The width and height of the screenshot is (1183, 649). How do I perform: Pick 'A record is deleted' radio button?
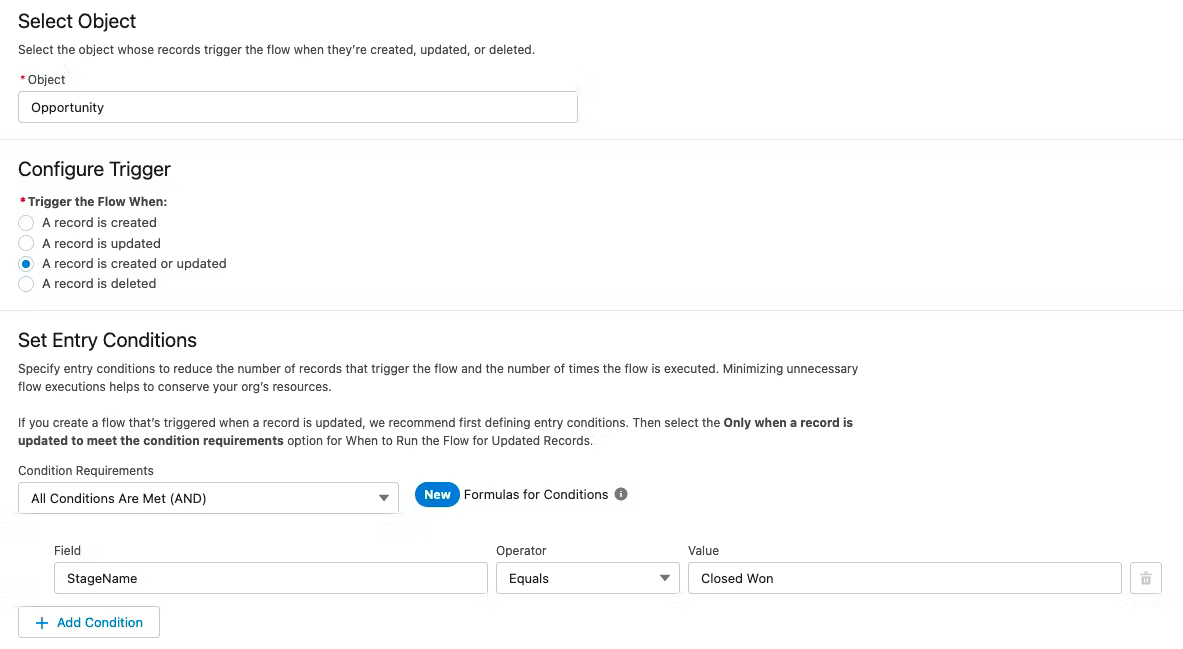[x=27, y=284]
